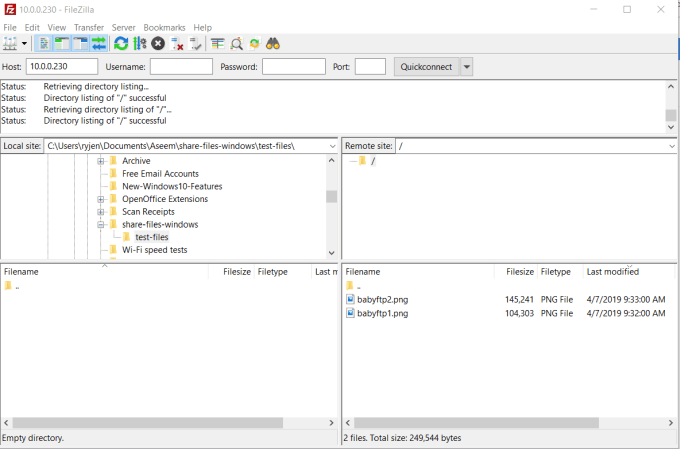This screenshot has height=449, width=680.
Task: Toggle the message log display
Action: (44, 44)
